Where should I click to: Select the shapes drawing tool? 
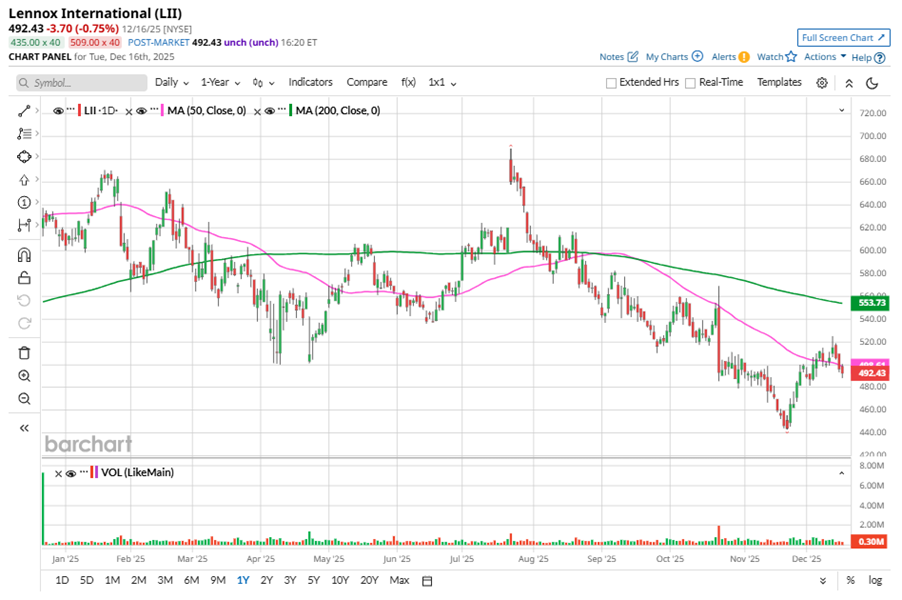[24, 156]
